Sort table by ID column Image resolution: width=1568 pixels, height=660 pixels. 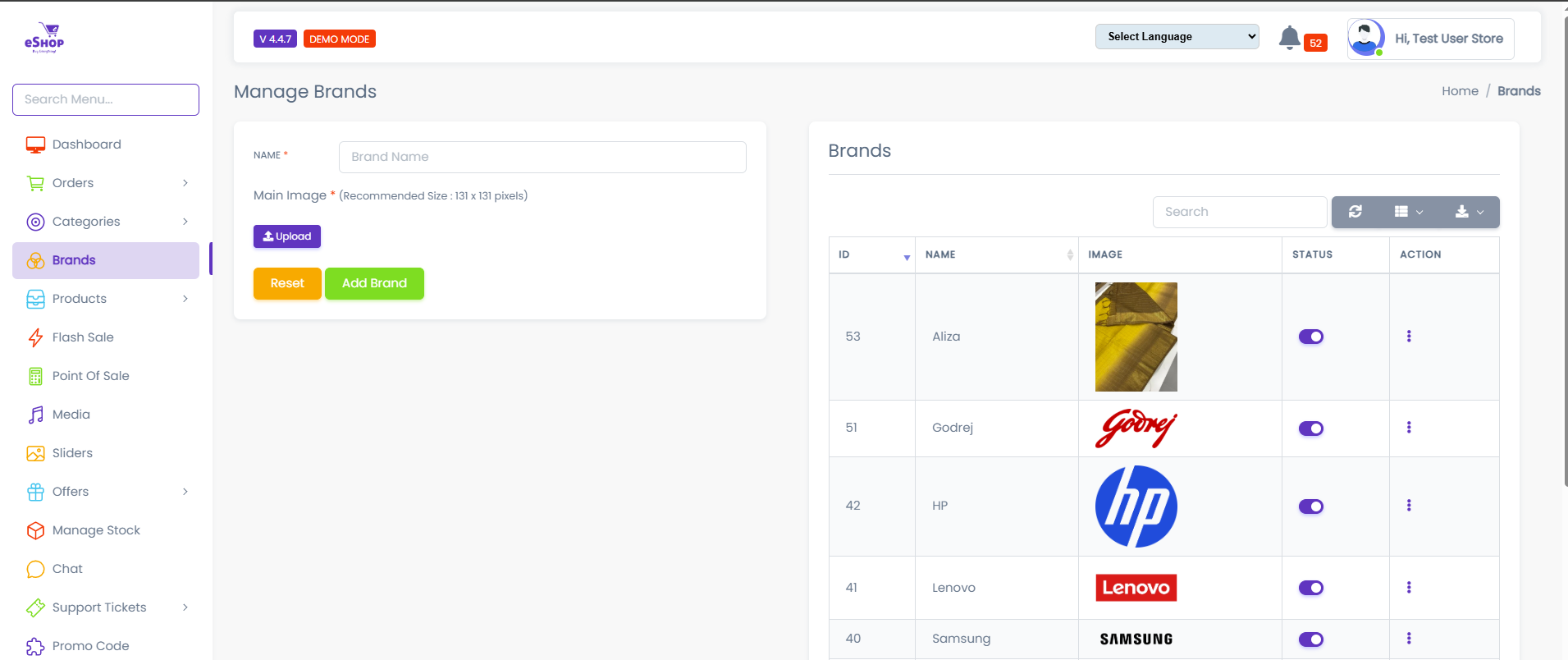click(872, 255)
